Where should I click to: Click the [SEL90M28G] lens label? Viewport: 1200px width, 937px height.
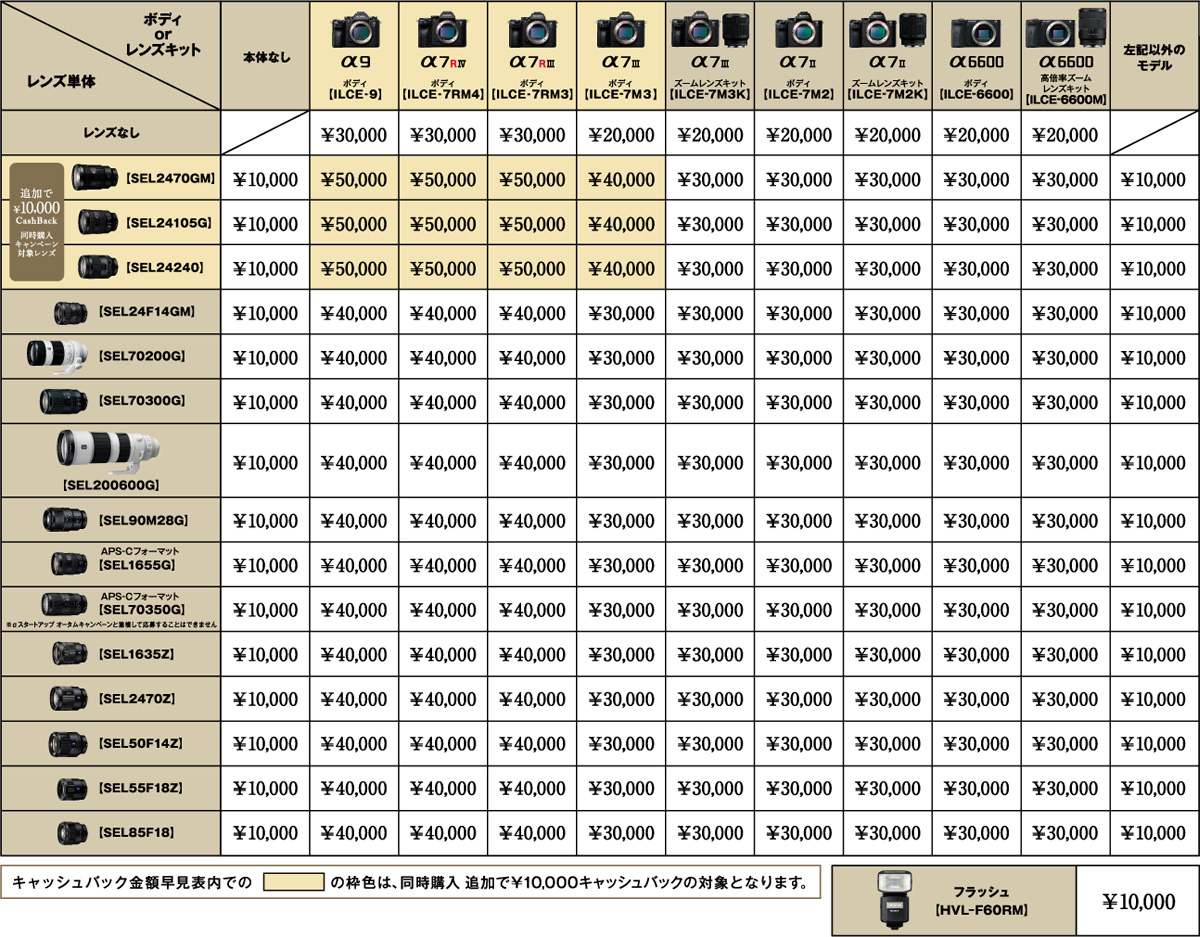point(143,519)
